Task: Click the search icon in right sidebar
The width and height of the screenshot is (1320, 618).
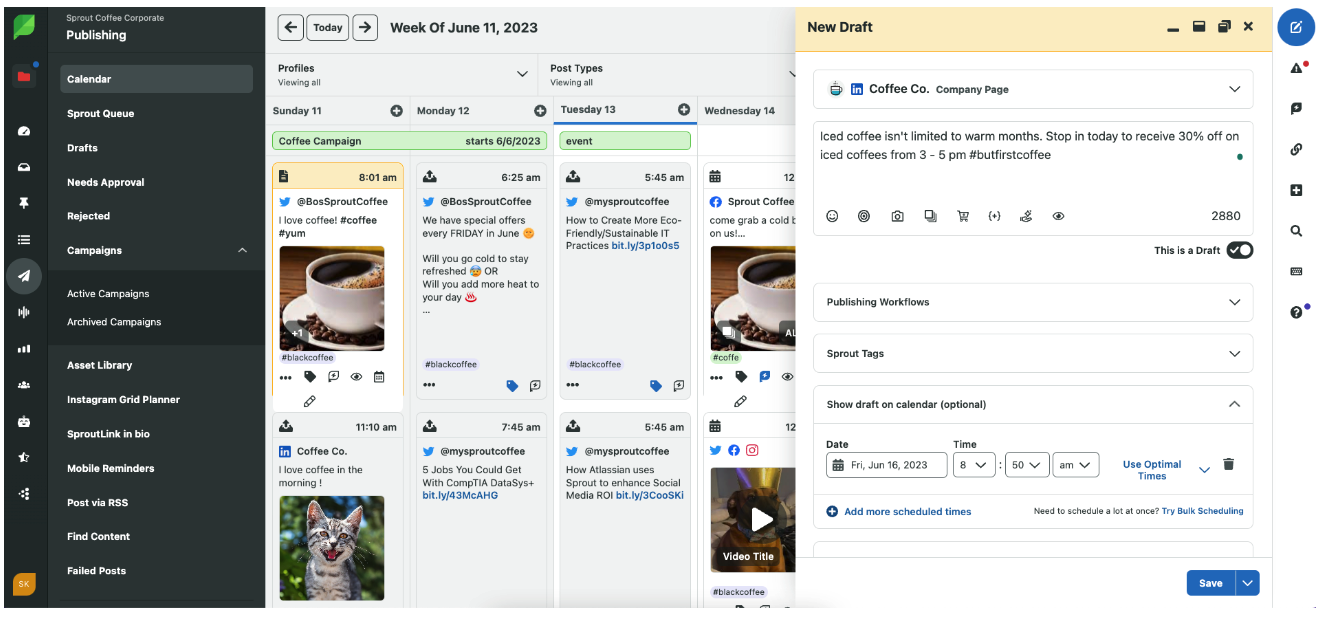Action: [x=1296, y=231]
